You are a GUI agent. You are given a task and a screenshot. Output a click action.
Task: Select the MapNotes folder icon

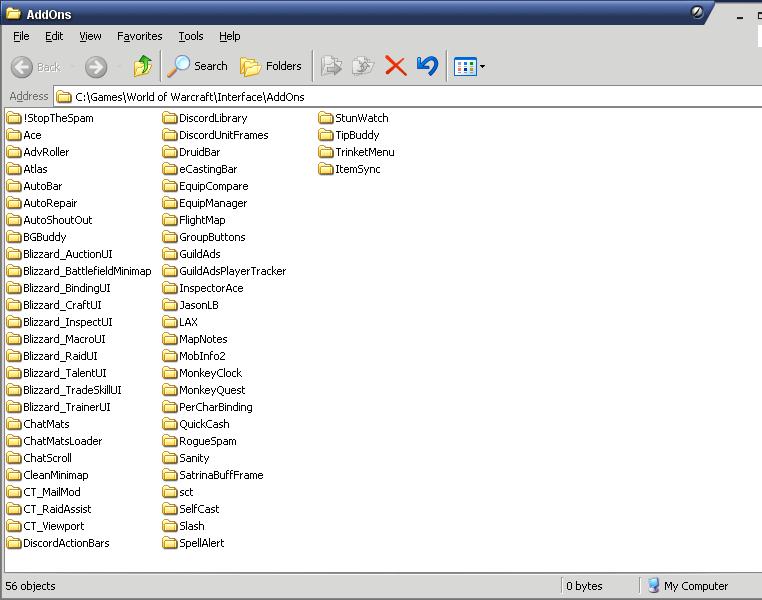point(170,339)
